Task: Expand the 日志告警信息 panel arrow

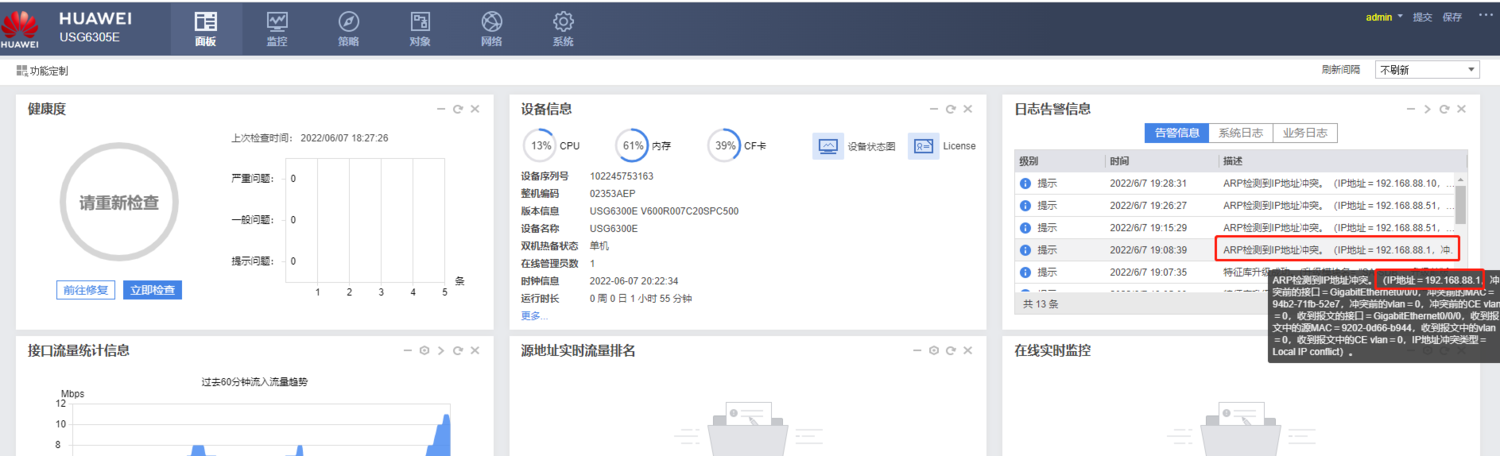Action: point(1427,109)
